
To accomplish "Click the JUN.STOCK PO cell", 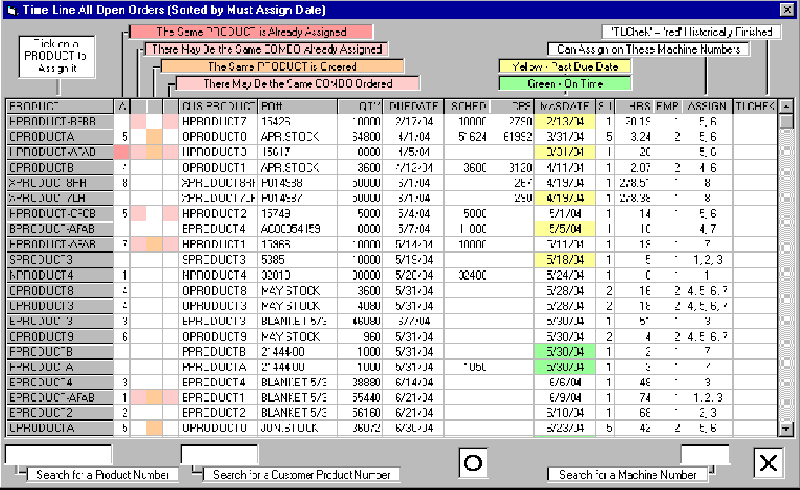I will click(x=297, y=428).
